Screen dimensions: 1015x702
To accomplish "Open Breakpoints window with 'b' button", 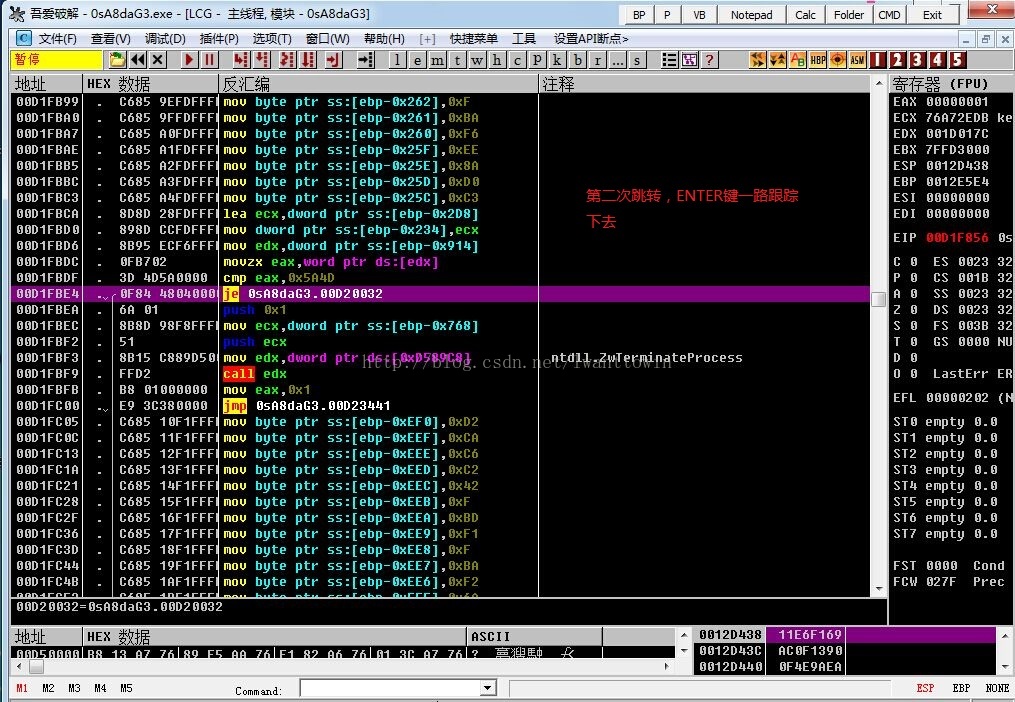I will tap(577, 60).
